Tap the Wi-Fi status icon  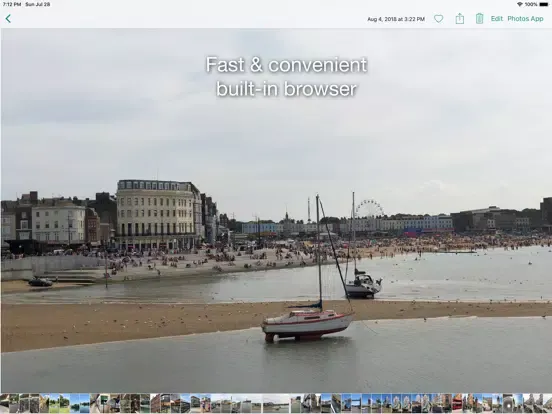click(520, 4)
